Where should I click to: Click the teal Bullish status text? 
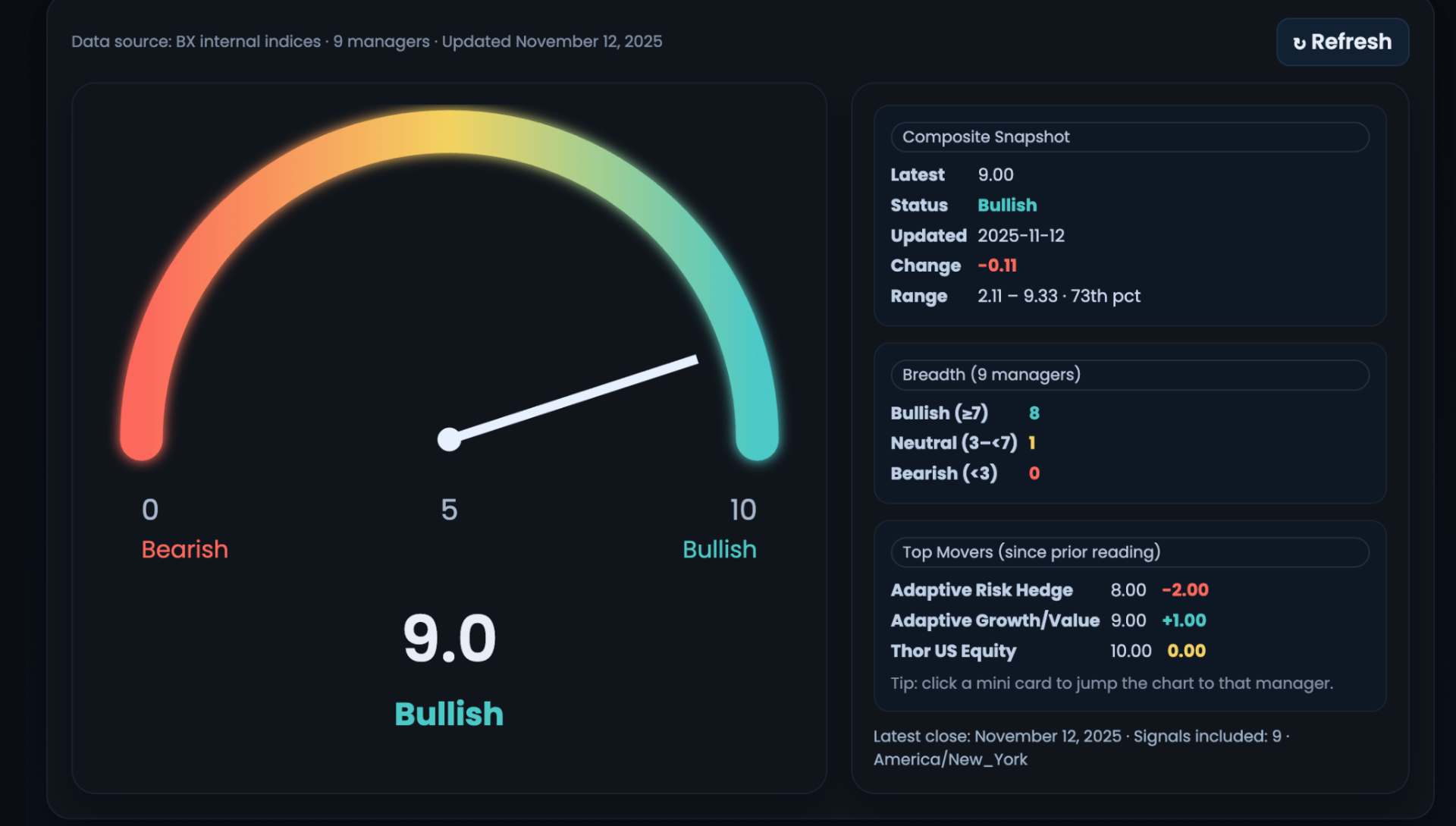[x=1006, y=206]
